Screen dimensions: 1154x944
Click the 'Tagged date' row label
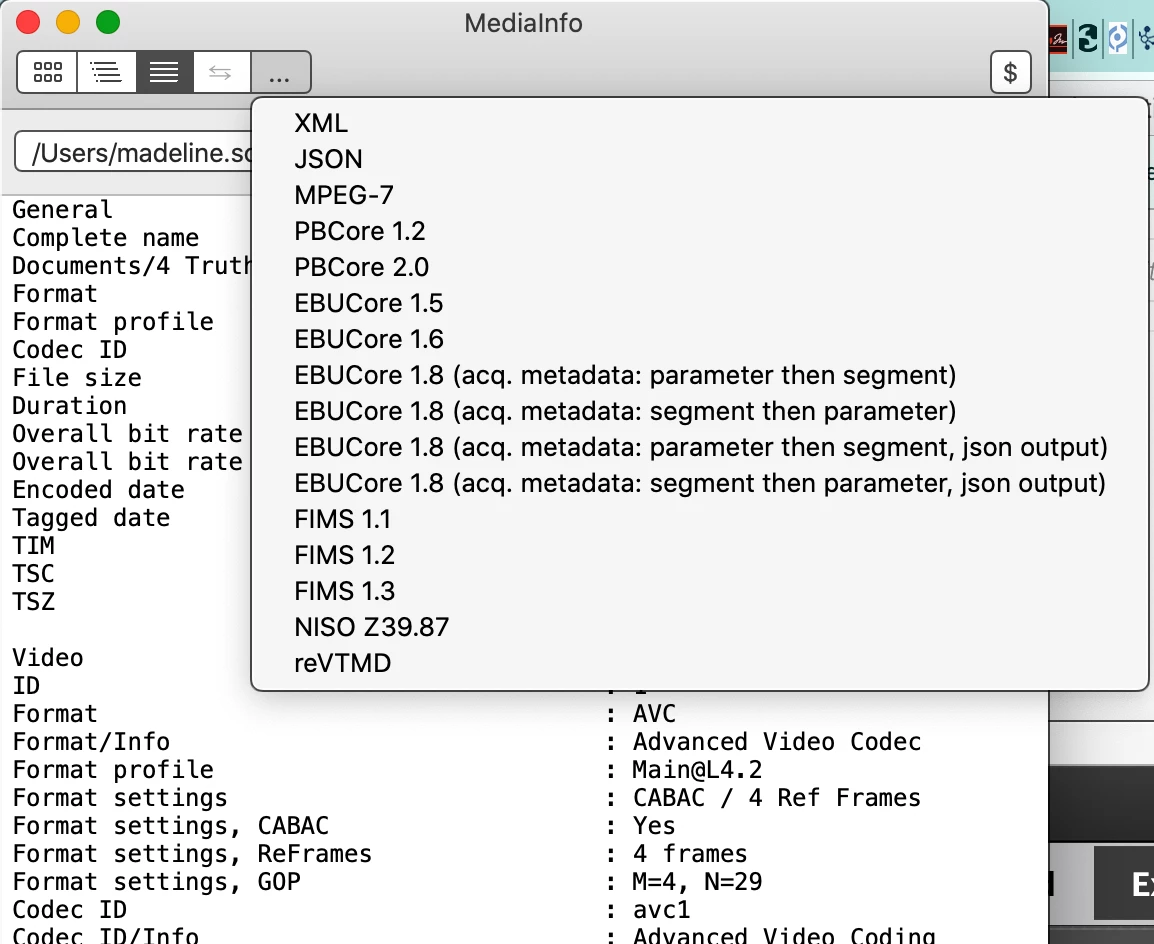pyautogui.click(x=91, y=518)
